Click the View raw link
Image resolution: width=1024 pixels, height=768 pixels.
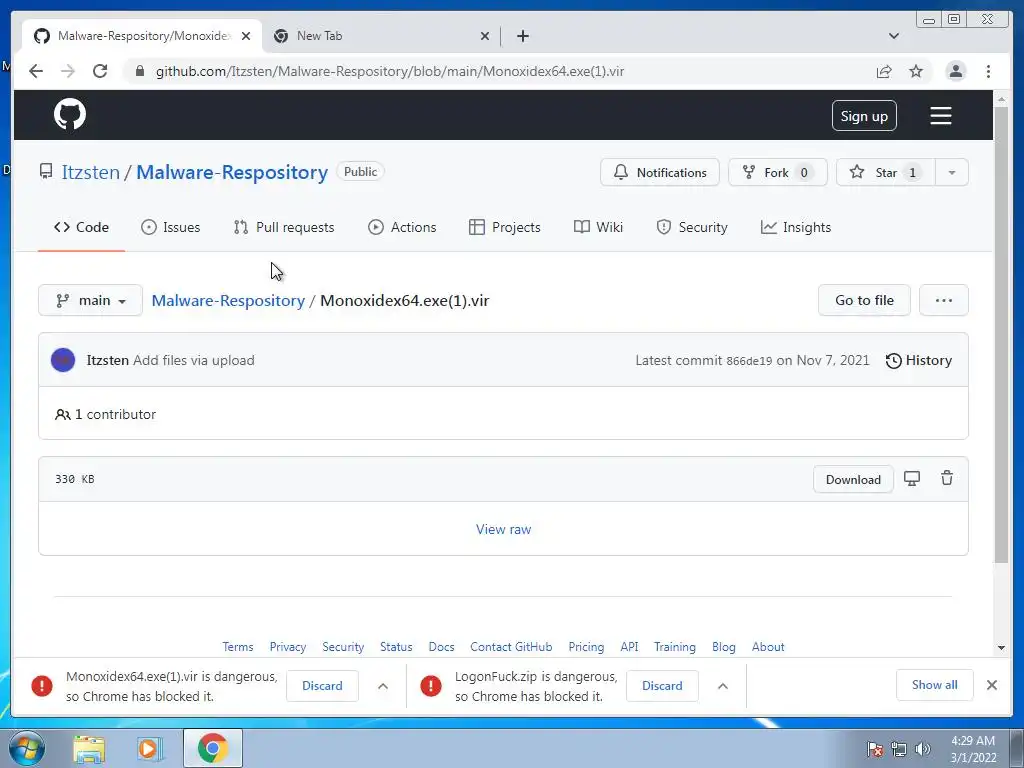pyautogui.click(x=504, y=530)
